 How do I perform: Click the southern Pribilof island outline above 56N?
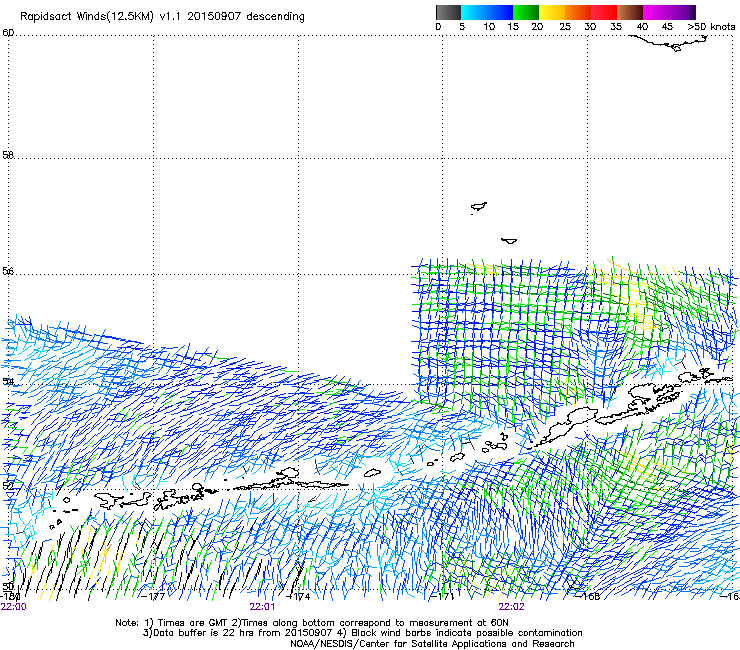pyautogui.click(x=509, y=241)
